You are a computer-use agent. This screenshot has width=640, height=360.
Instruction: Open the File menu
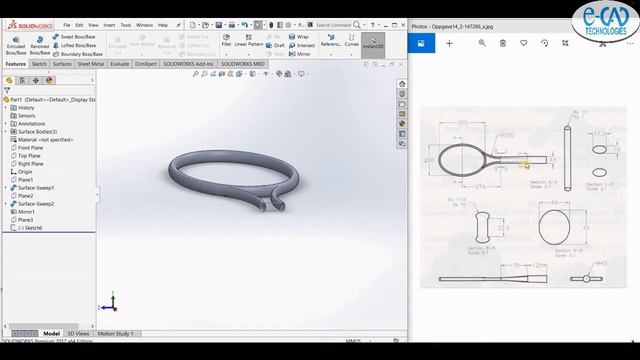click(67, 25)
